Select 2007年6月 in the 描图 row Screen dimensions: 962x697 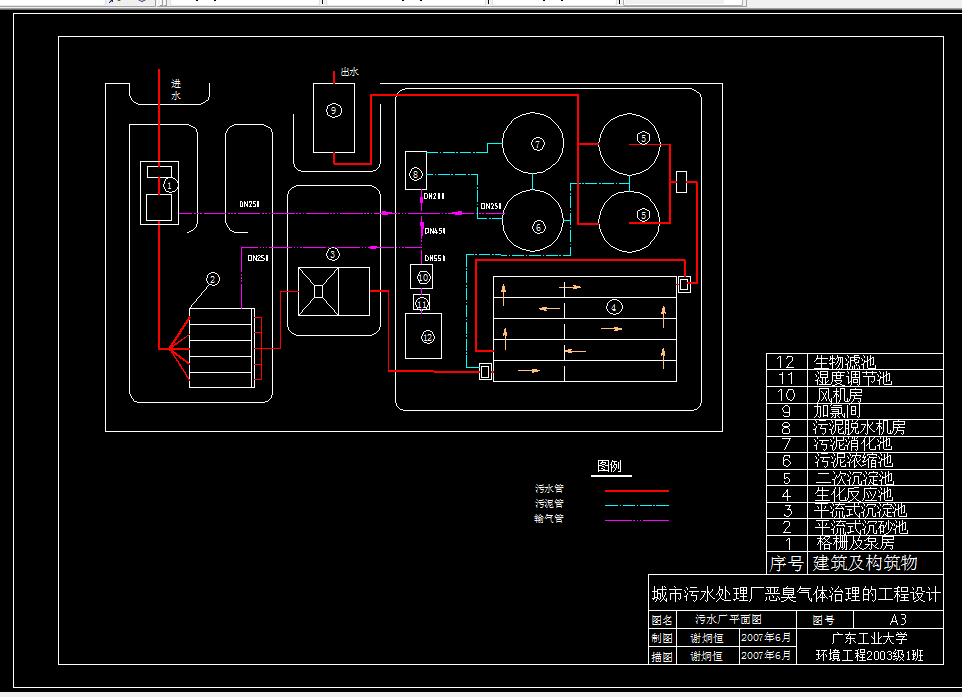(x=766, y=656)
